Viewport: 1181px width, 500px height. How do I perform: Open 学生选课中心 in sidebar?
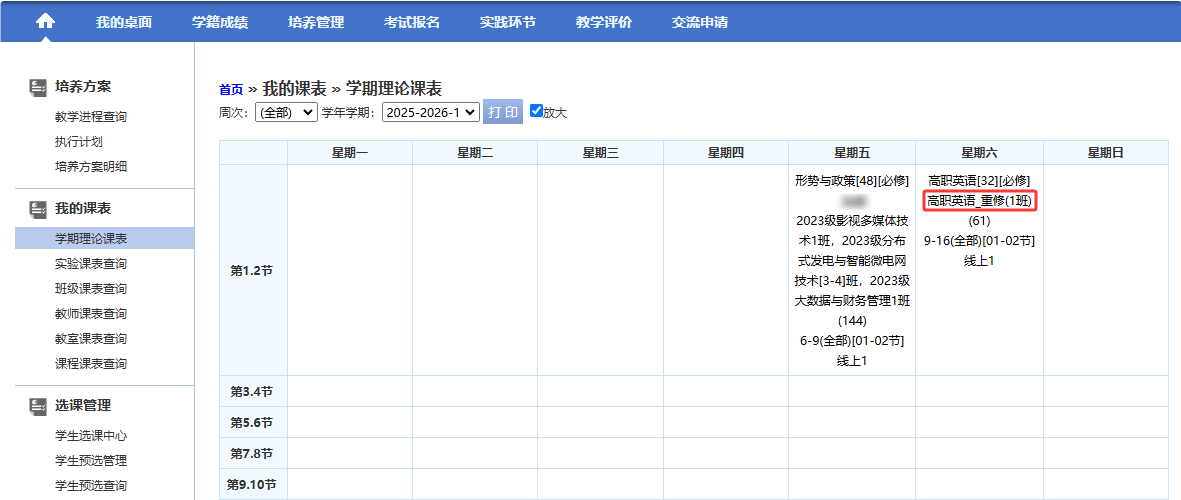tap(91, 436)
